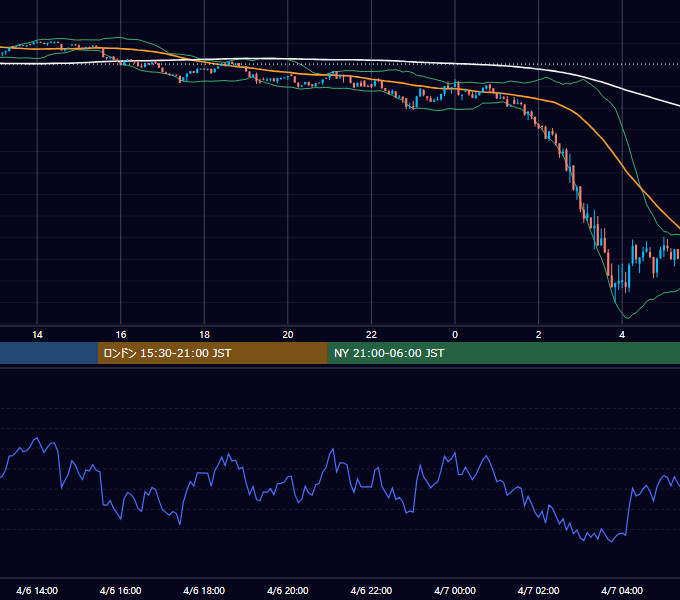Click the ロンドン 15:30-21:00 JST session bar
Image resolution: width=680 pixels, height=600 pixels.
(212, 353)
